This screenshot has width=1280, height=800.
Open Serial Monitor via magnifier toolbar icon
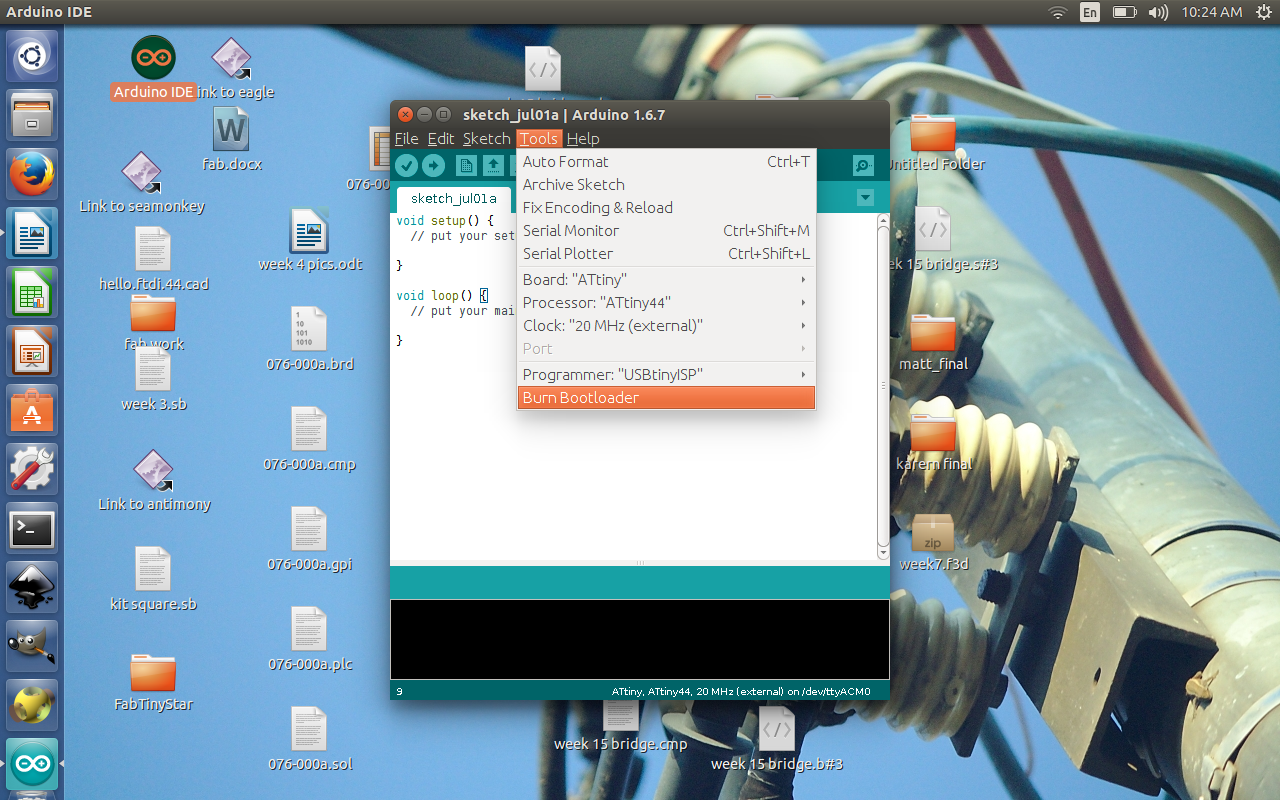(863, 166)
